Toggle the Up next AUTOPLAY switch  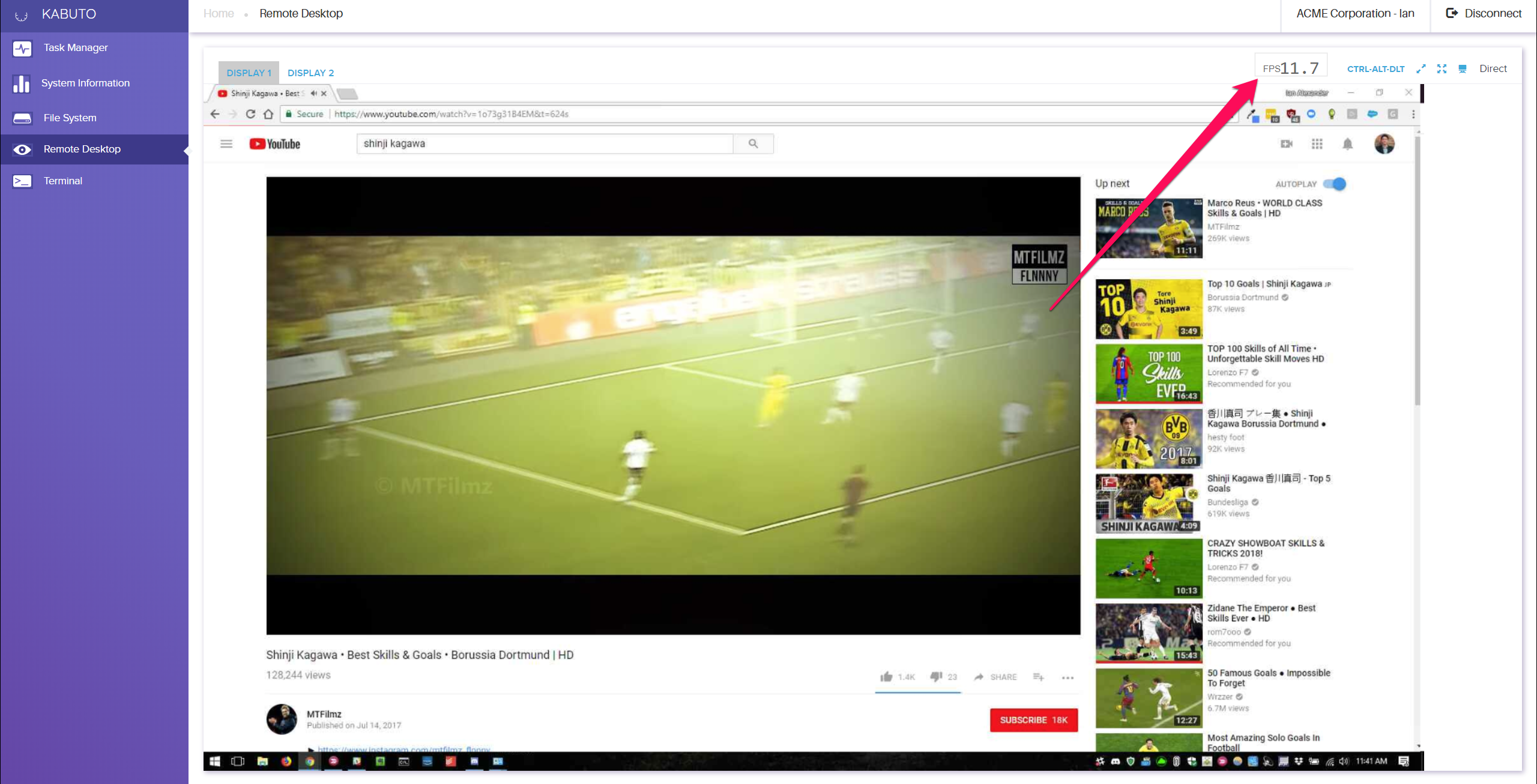click(x=1335, y=184)
